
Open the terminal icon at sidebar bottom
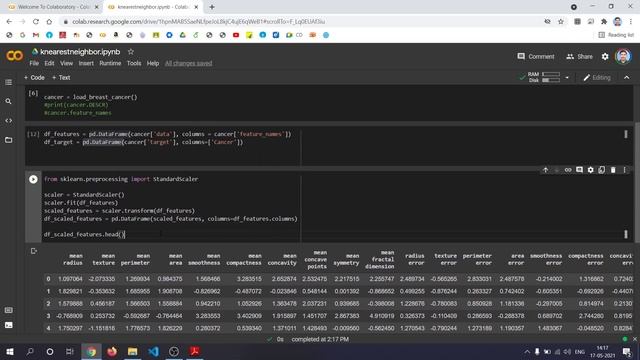8,325
